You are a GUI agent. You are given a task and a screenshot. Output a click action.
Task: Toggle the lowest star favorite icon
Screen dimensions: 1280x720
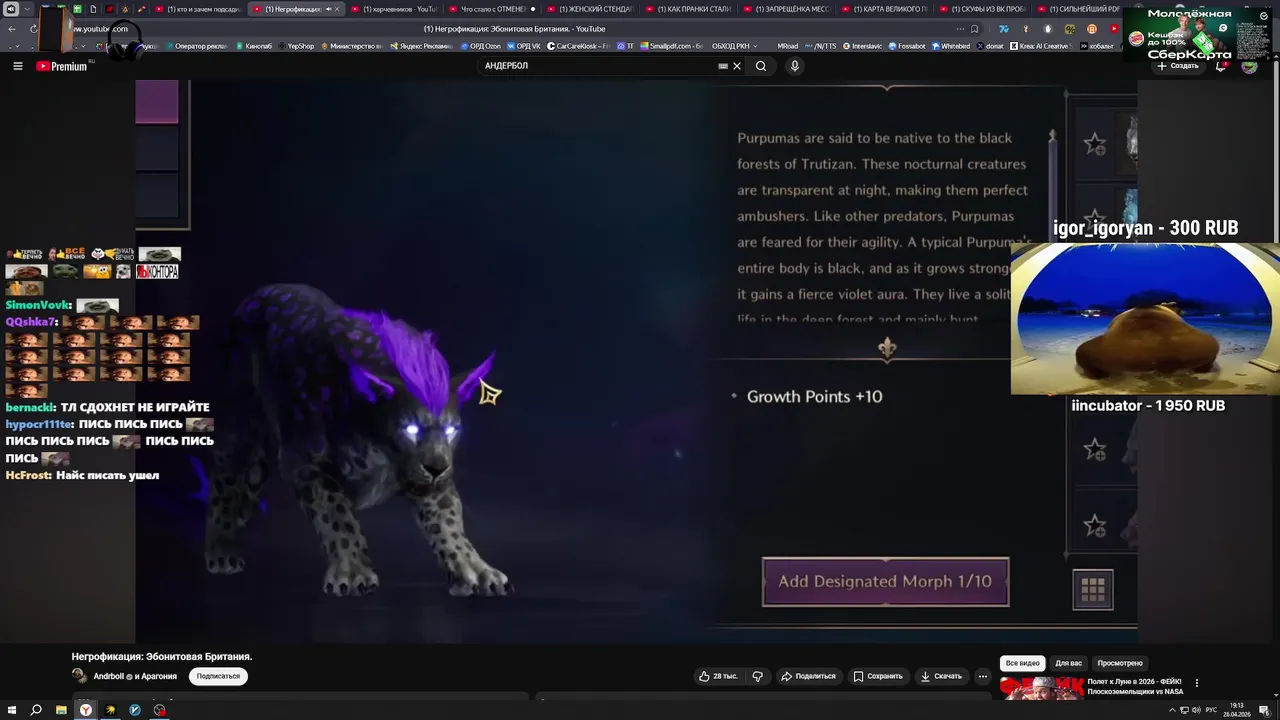point(1095,526)
